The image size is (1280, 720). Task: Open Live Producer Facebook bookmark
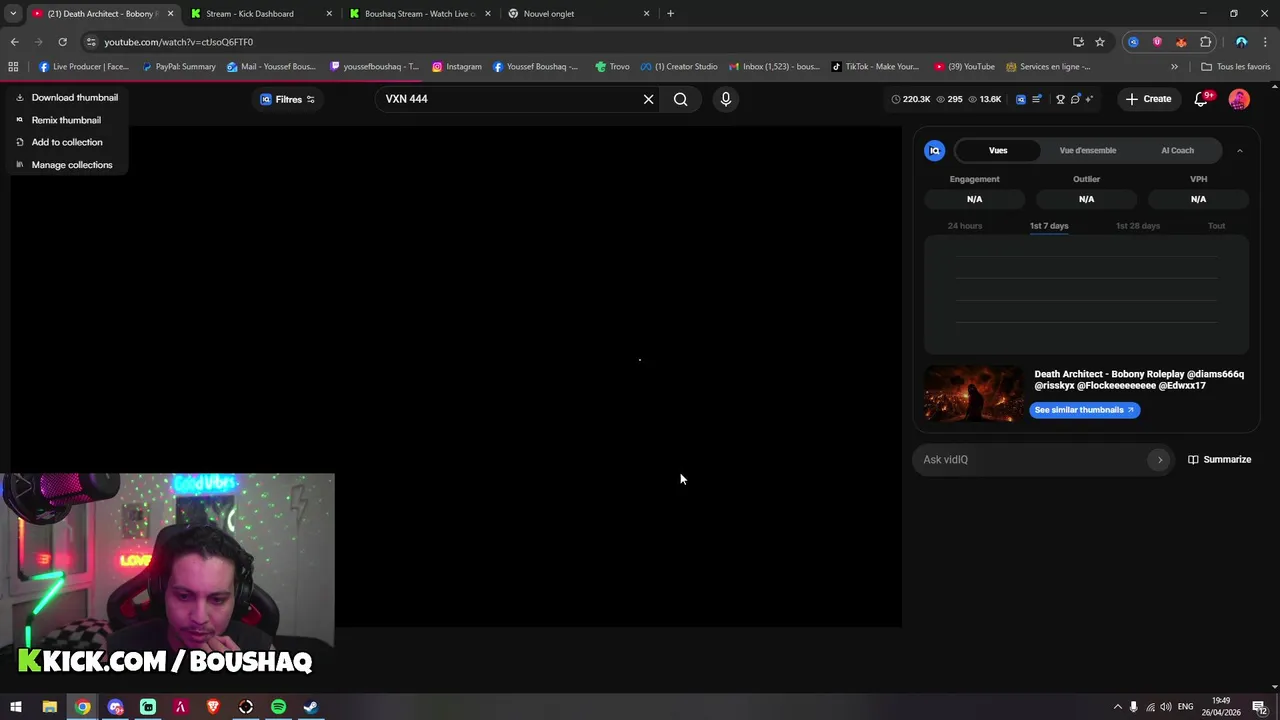click(84, 67)
